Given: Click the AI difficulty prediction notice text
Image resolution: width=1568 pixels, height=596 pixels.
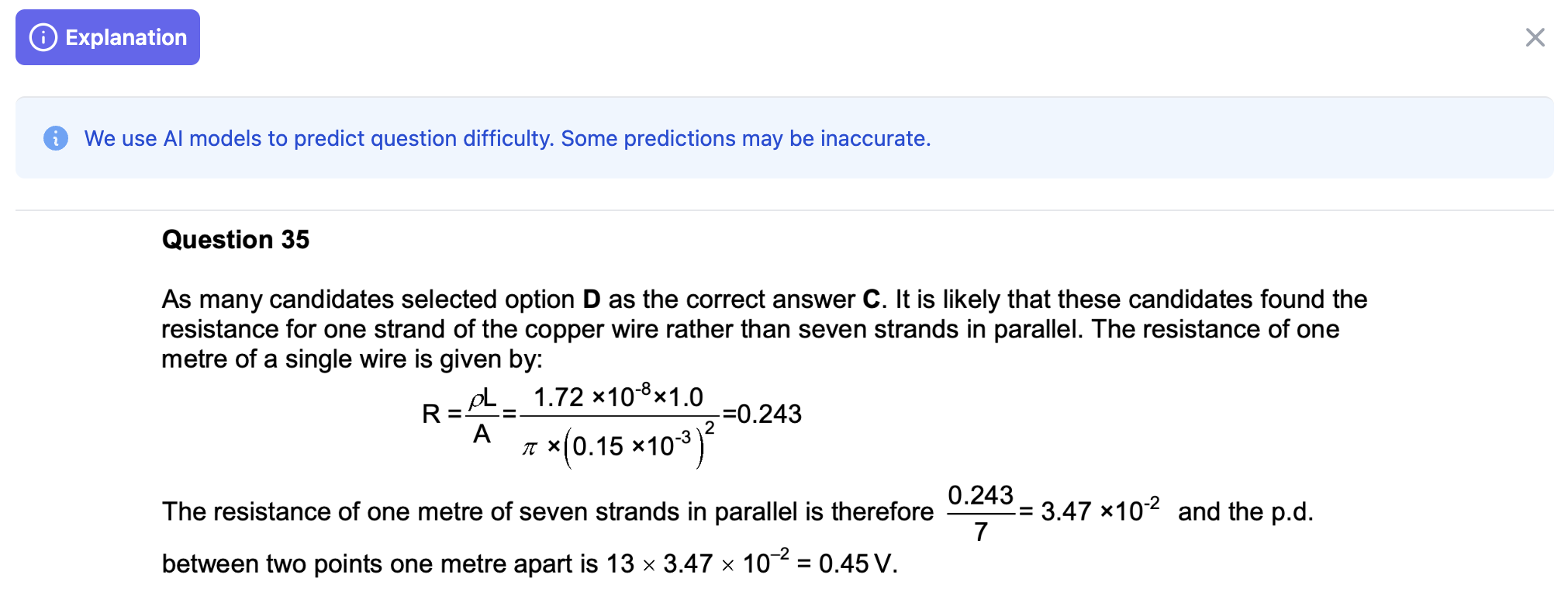Looking at the screenshot, I should point(507,138).
